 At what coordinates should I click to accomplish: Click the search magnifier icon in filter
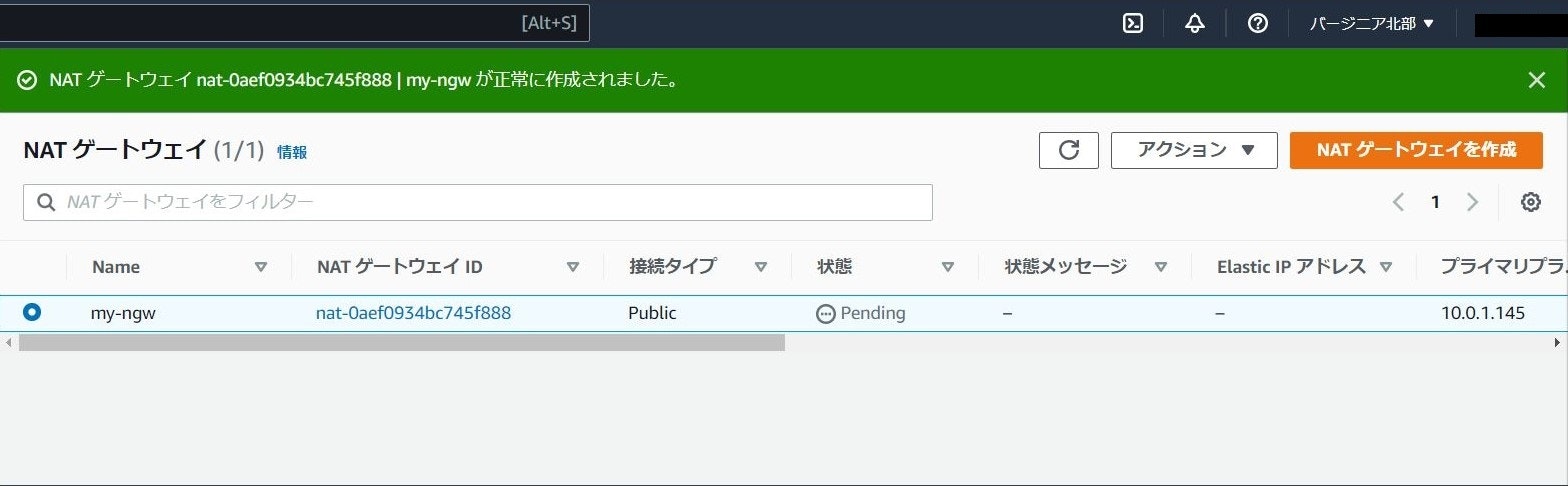pos(46,202)
